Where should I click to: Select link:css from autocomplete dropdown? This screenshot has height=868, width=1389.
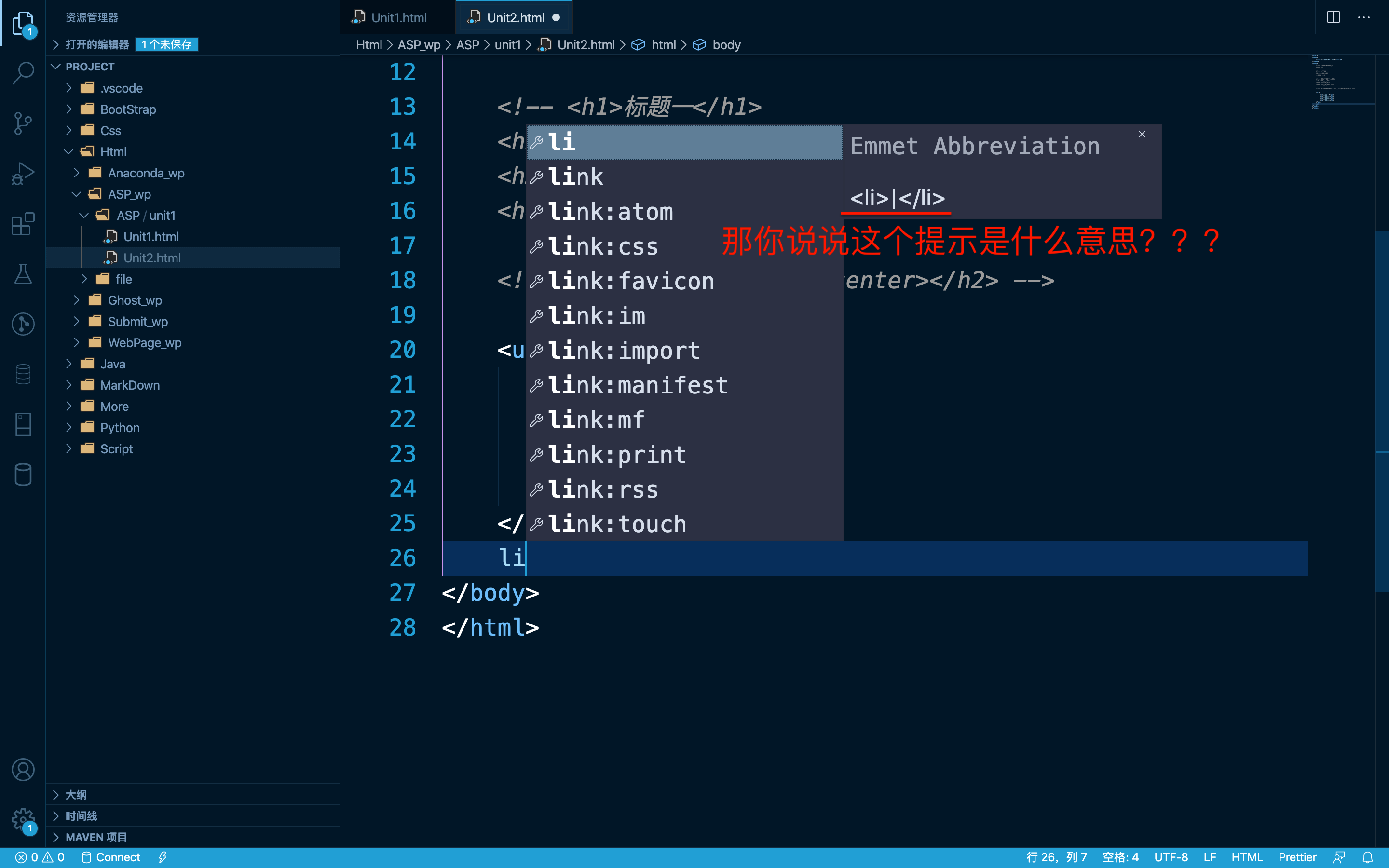[x=602, y=246]
